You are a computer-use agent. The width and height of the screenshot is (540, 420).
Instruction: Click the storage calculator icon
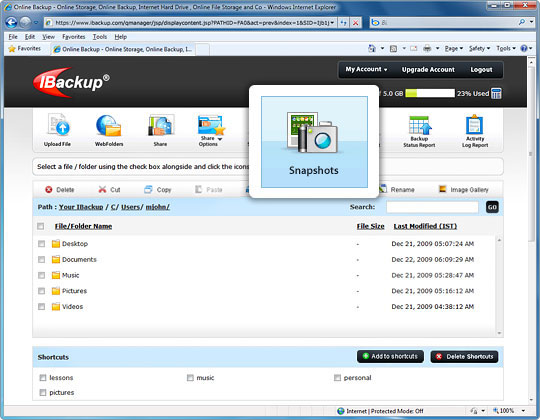tap(496, 93)
